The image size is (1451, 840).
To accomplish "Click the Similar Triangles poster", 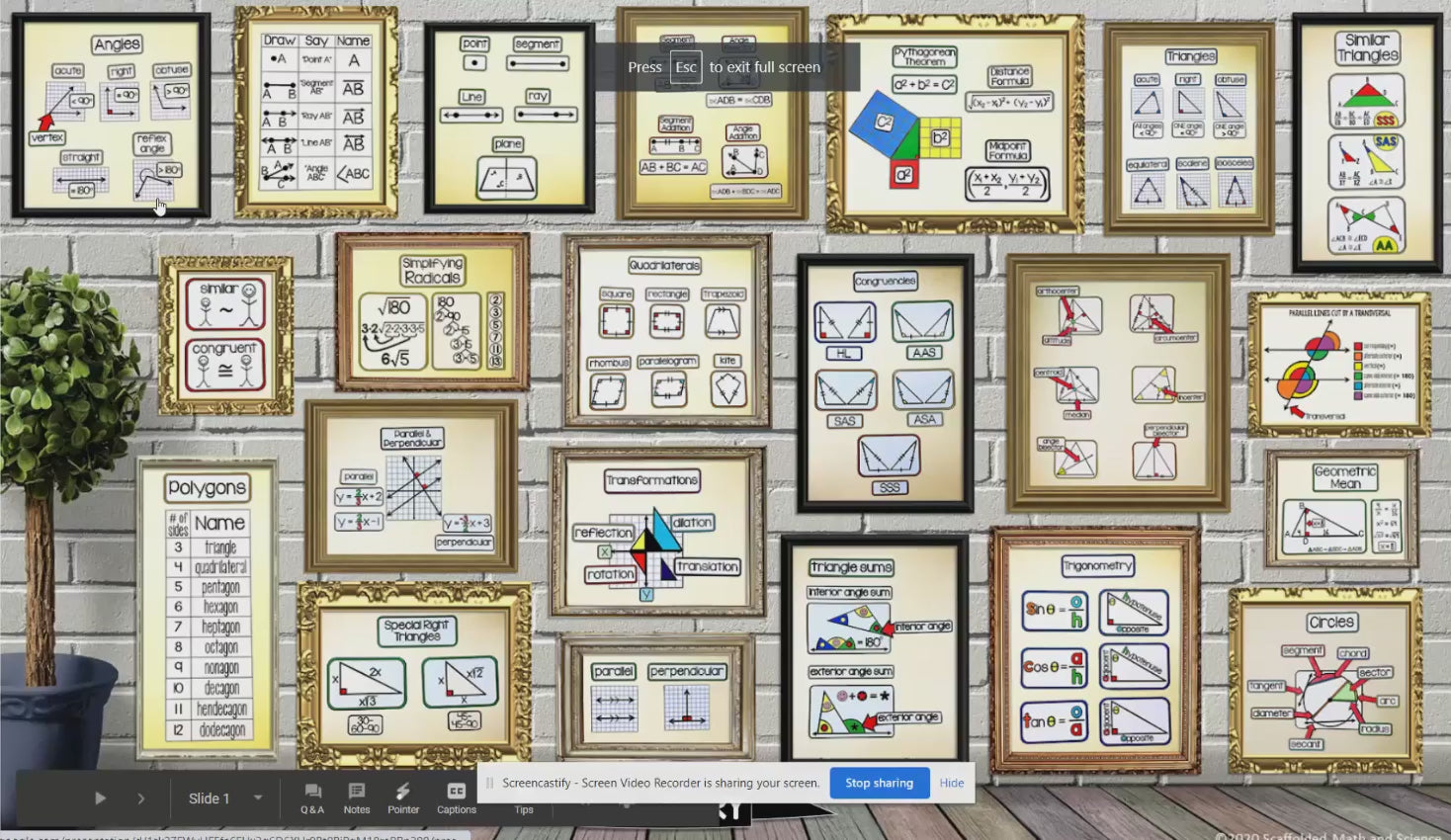I will pyautogui.click(x=1367, y=143).
